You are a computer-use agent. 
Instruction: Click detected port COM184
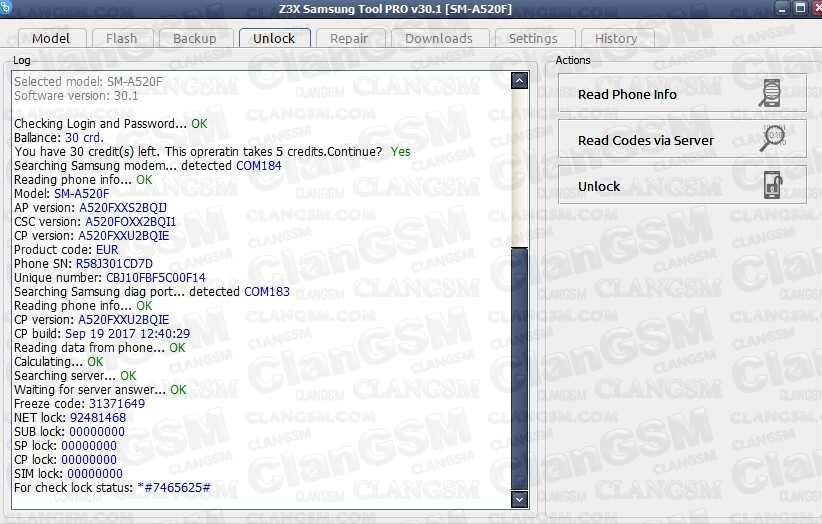click(x=258, y=166)
